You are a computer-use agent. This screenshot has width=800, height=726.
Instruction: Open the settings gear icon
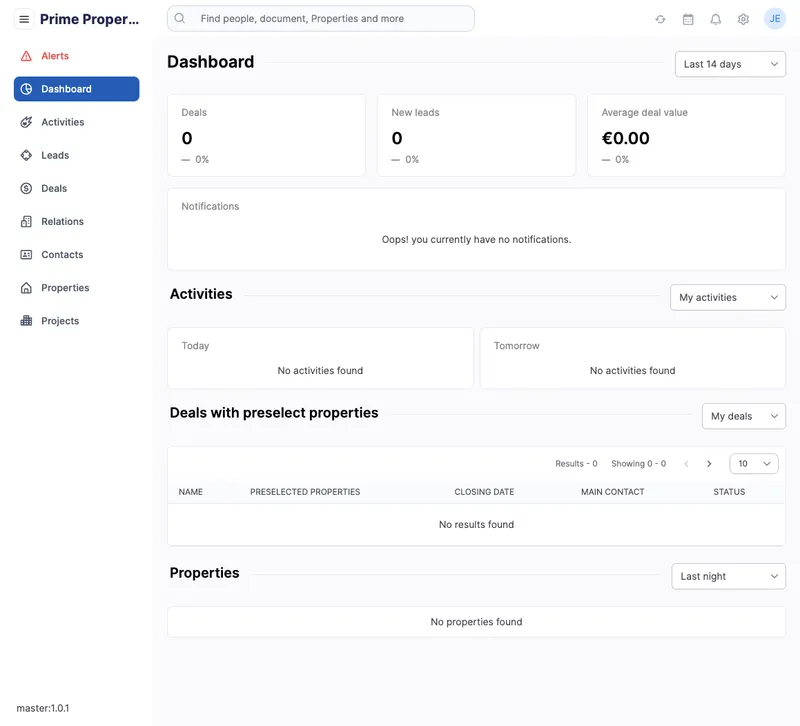pos(742,18)
